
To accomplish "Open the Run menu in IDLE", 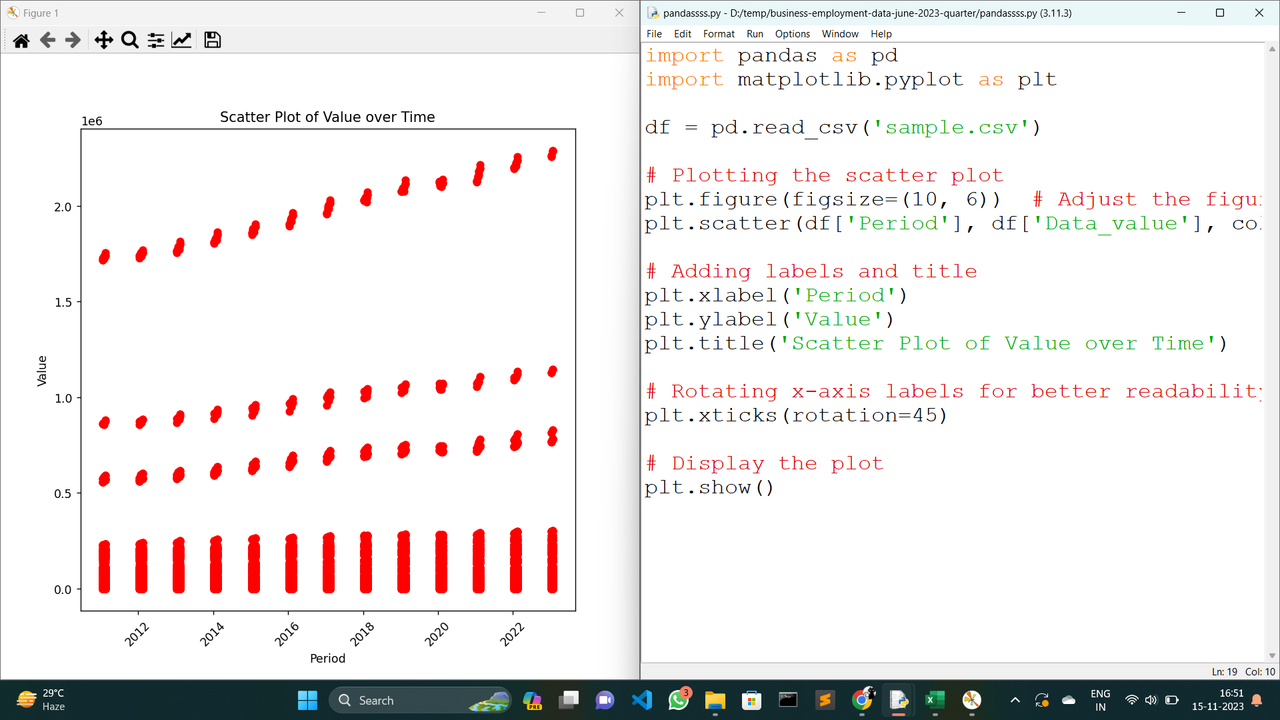I will pyautogui.click(x=755, y=34).
